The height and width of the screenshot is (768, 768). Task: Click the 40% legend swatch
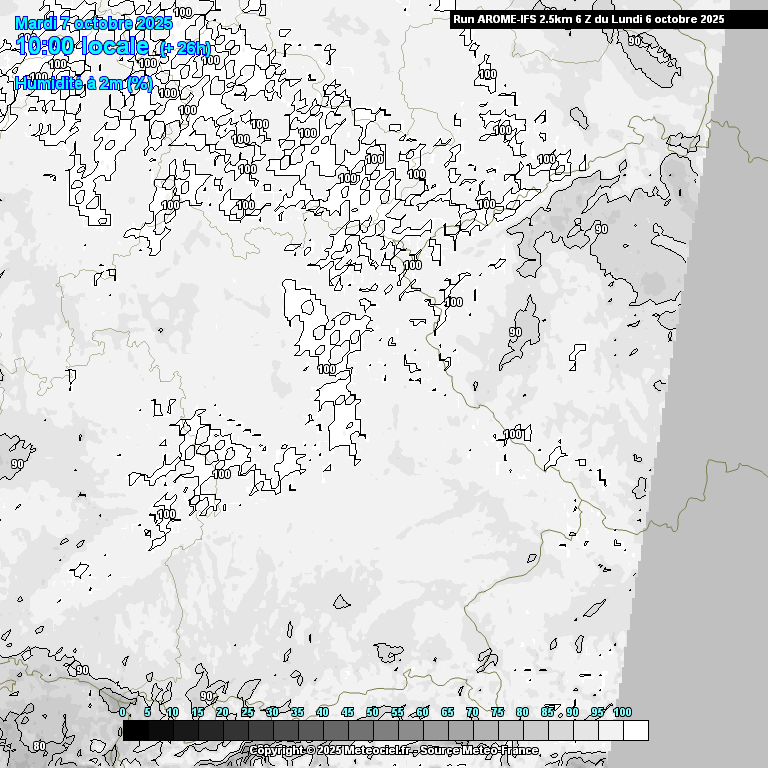(x=335, y=731)
